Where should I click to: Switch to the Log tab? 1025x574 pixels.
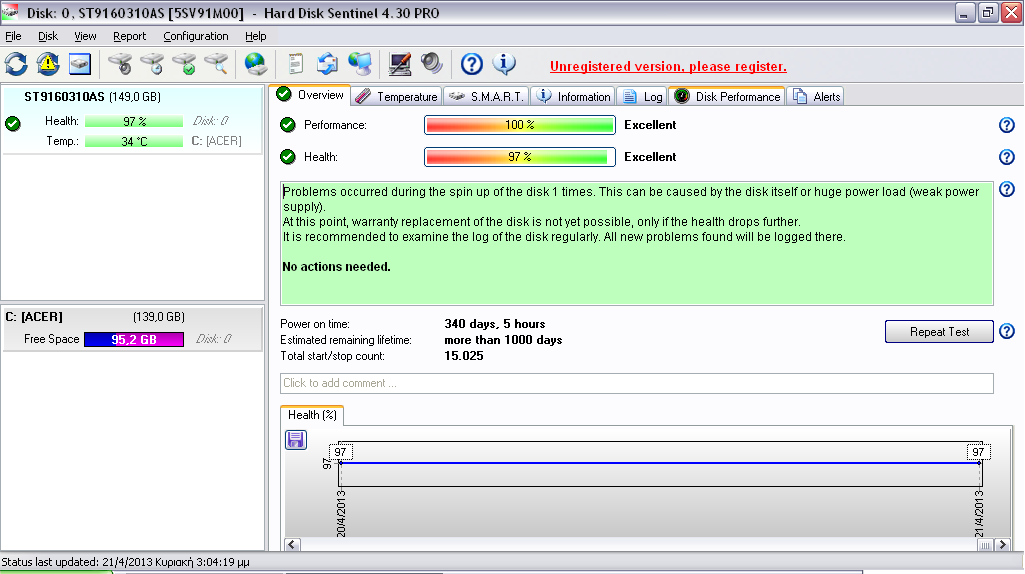[643, 97]
